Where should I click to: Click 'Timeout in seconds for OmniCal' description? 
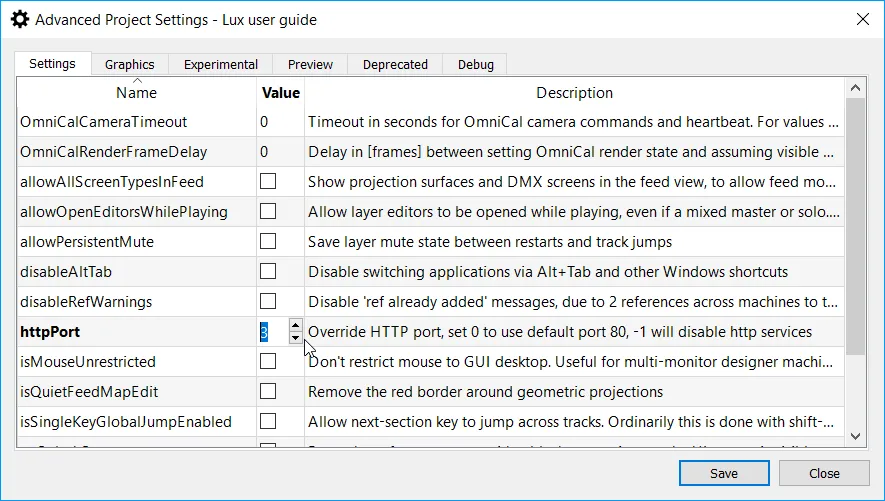click(573, 122)
